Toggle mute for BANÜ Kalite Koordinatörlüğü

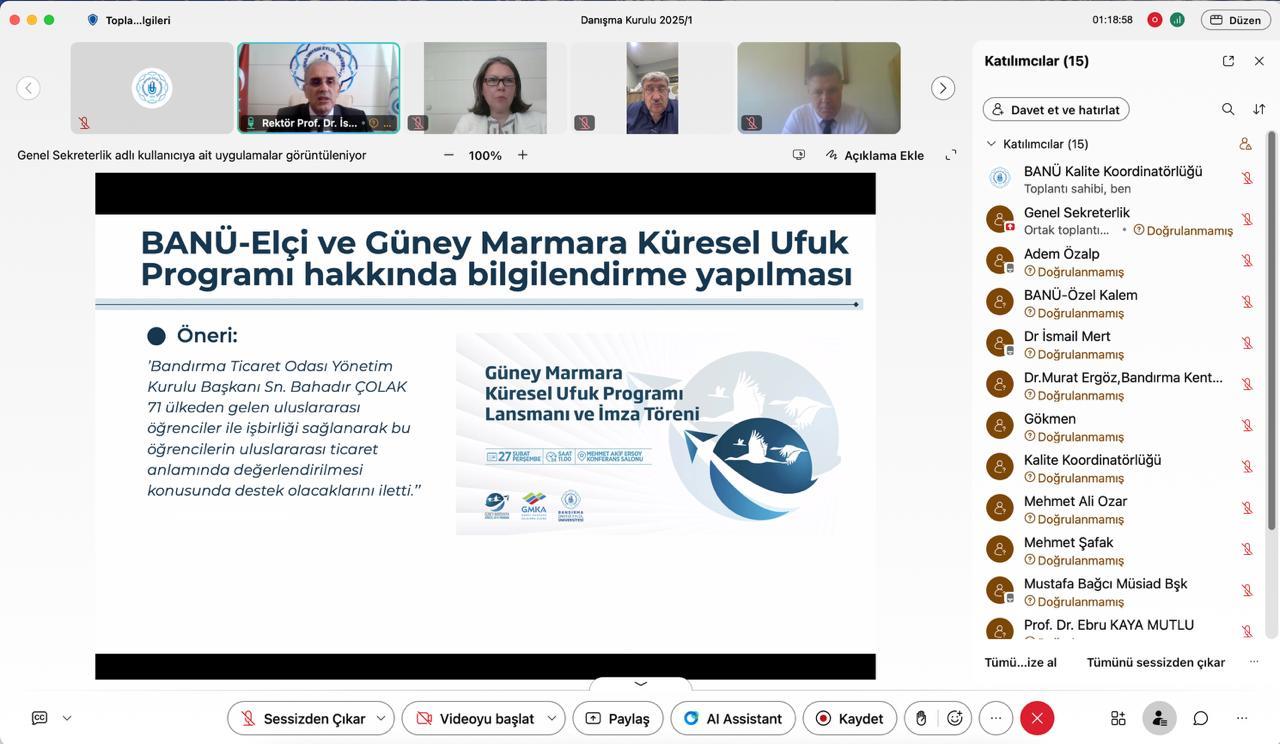point(1247,178)
